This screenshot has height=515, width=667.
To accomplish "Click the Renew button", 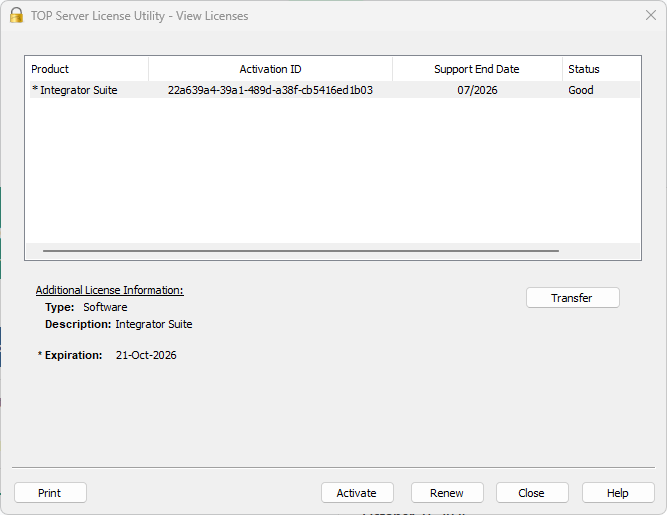I will point(447,493).
